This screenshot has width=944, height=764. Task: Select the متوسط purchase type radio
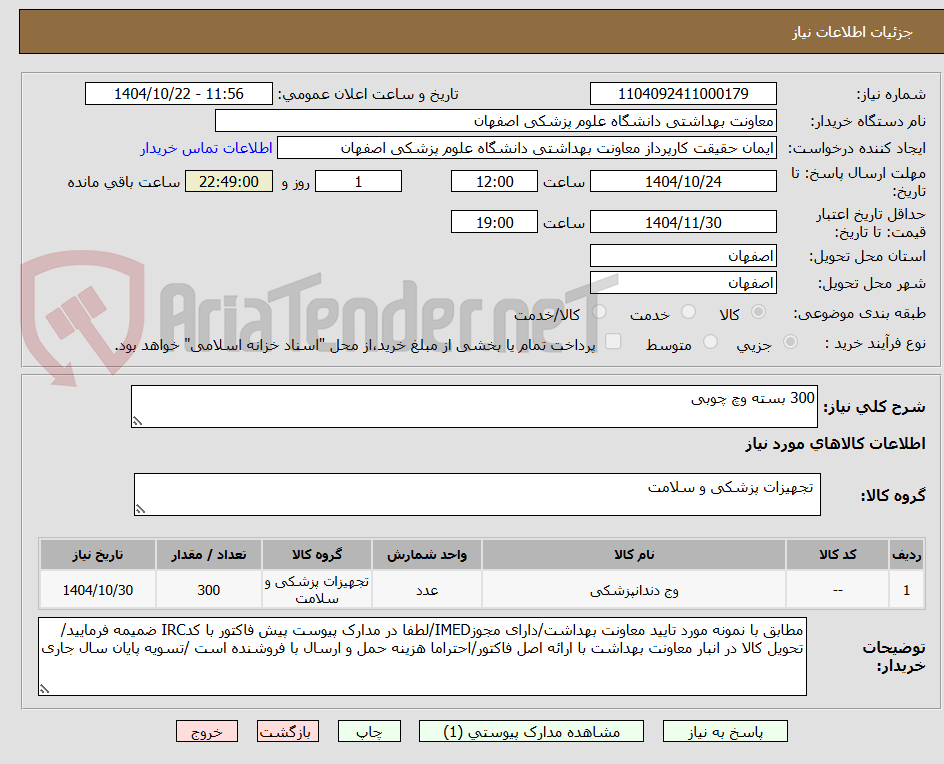[x=710, y=342]
